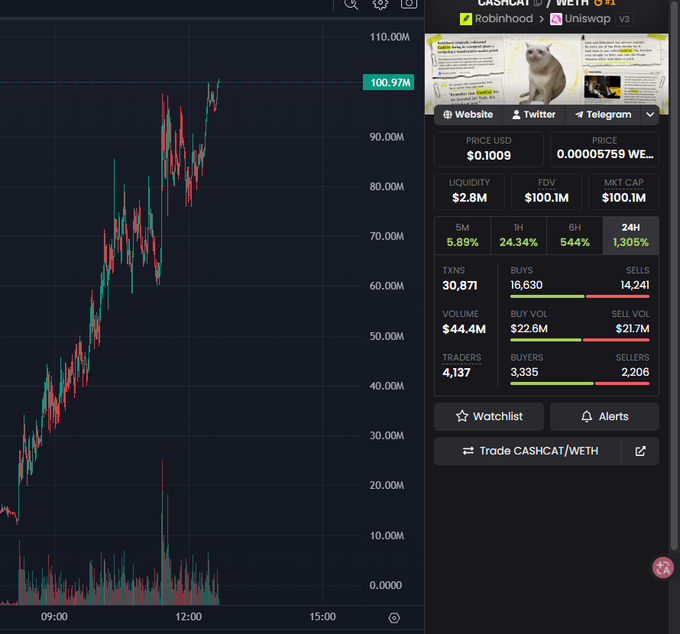The width and height of the screenshot is (680, 634).
Task: Click the tallest volume bar spike
Action: tap(163, 532)
